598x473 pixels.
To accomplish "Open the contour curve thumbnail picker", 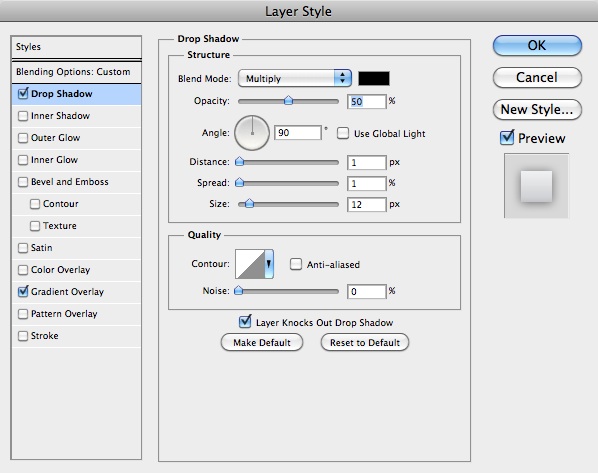I will coord(250,264).
